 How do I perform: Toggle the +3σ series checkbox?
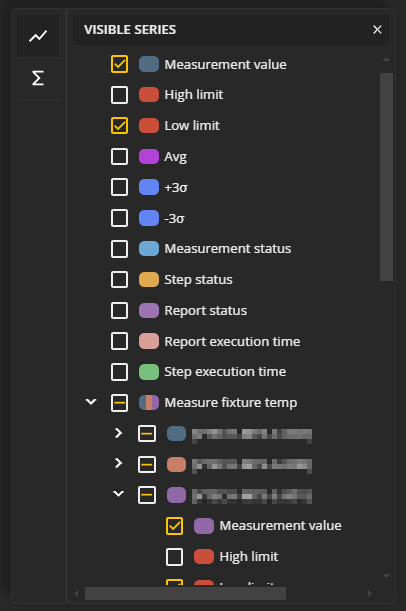coord(119,187)
